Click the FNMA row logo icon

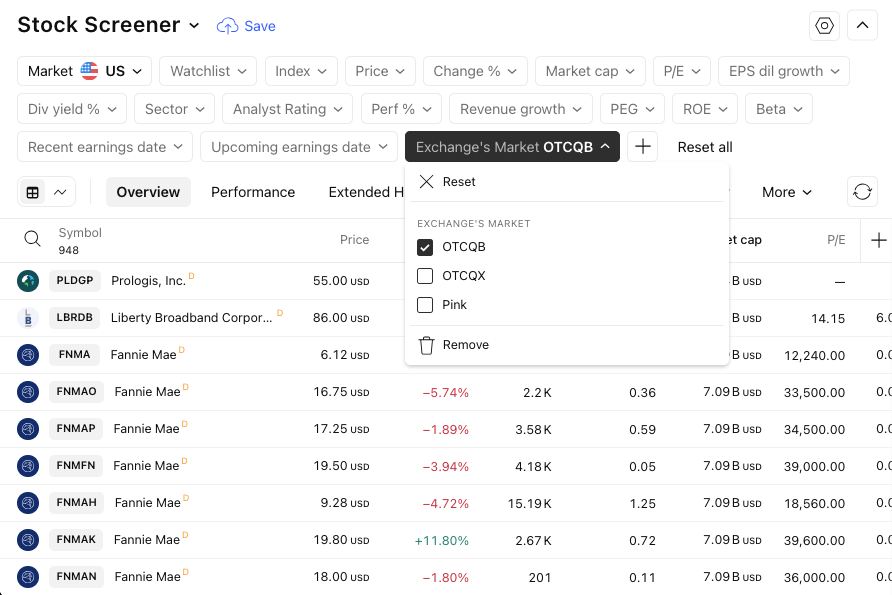[28, 355]
